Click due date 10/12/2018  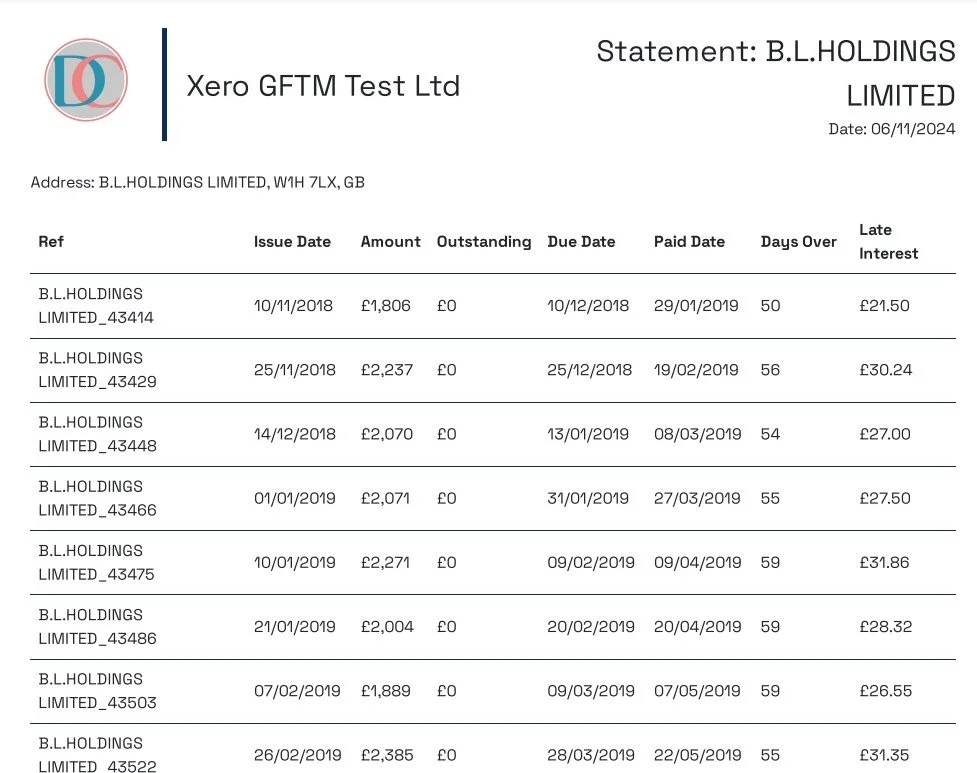[588, 306]
